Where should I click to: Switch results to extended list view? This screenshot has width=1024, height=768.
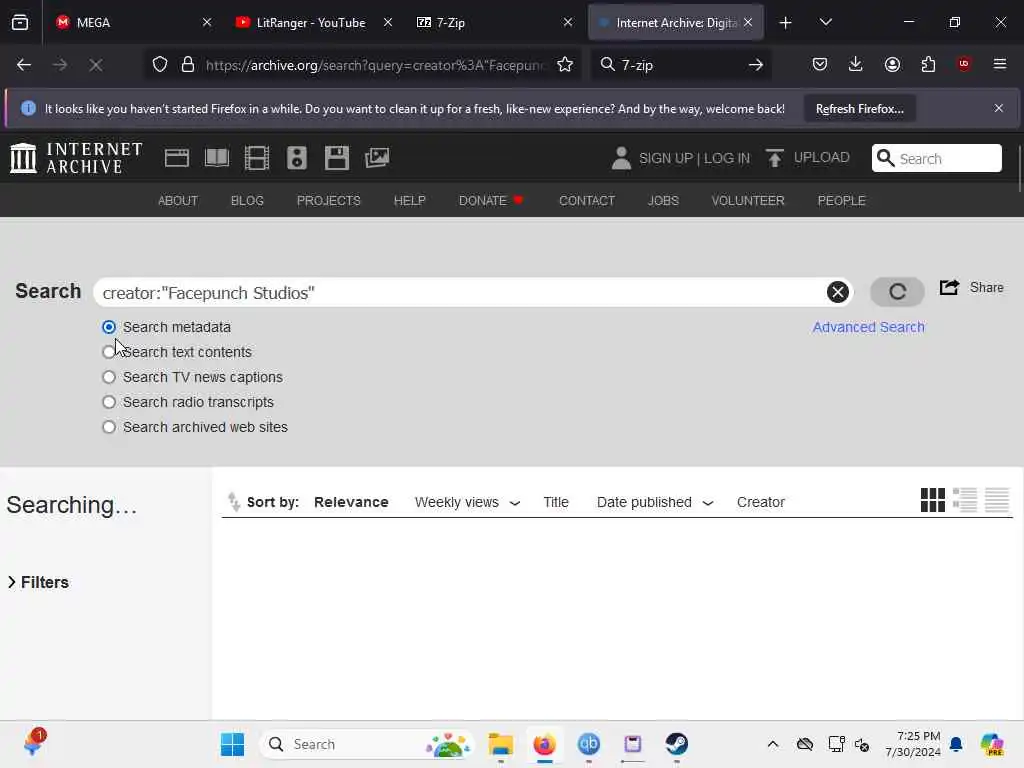point(965,500)
